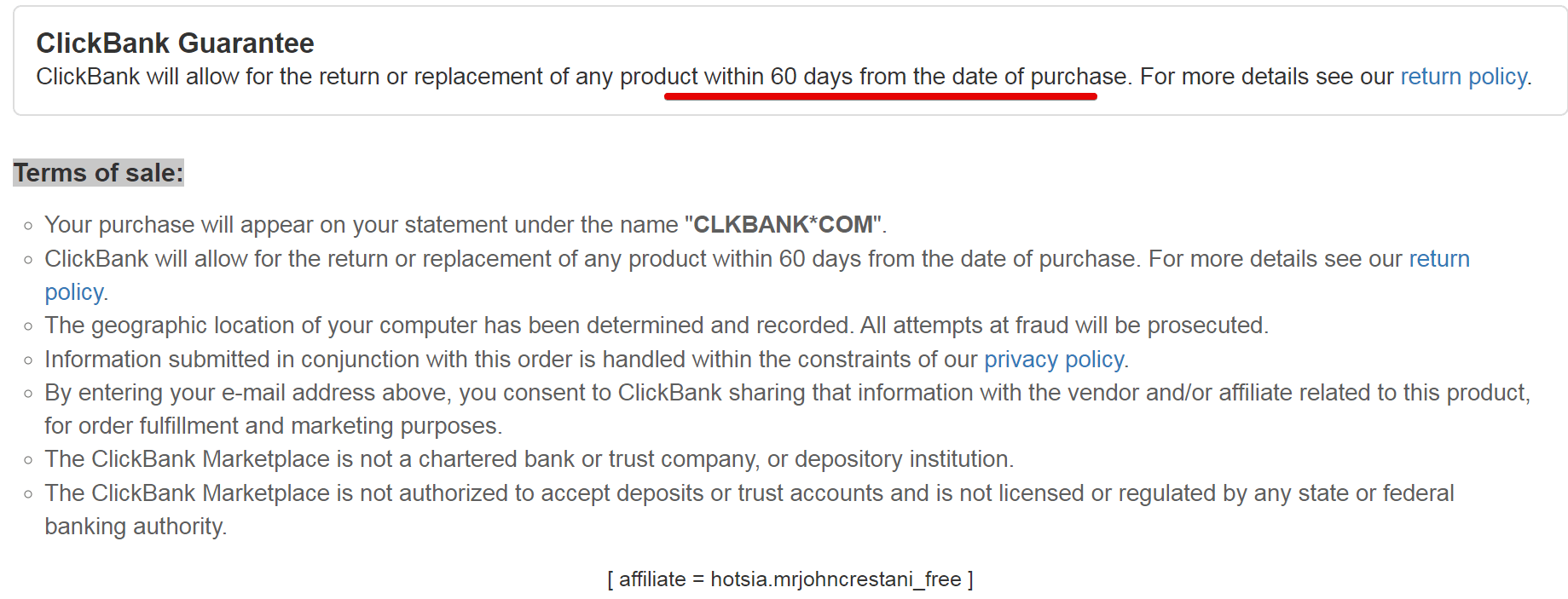Click bullet marker beside chartered bank item
Image resolution: width=1568 pixels, height=599 pixels.
[x=28, y=460]
